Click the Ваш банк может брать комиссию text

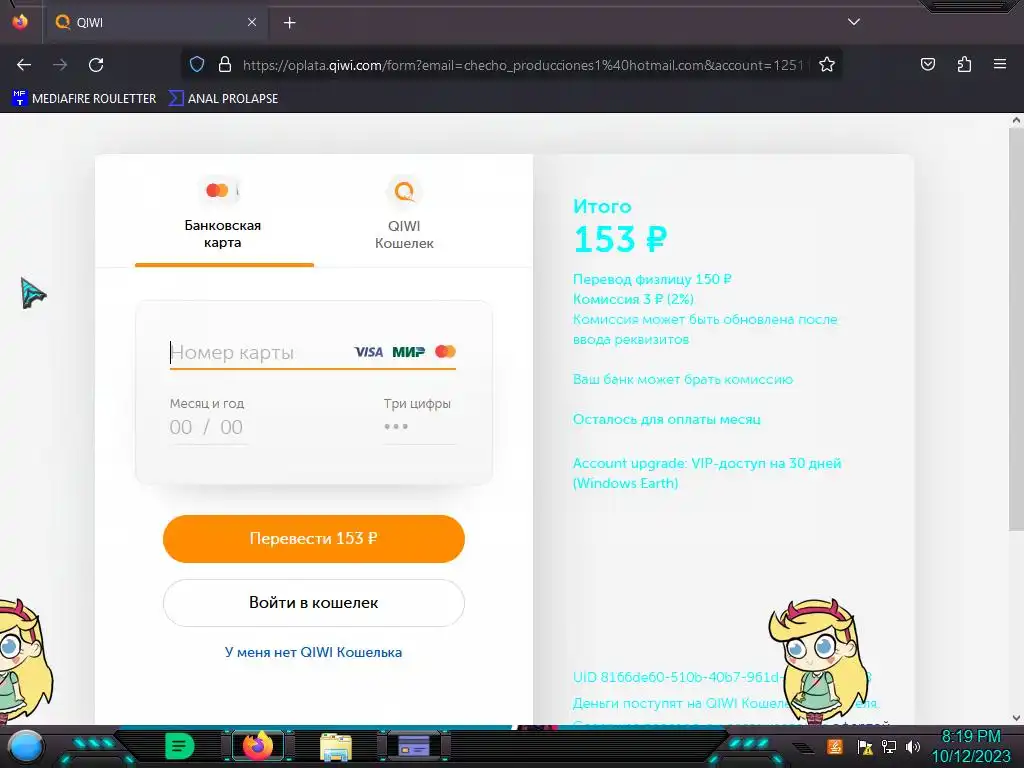(682, 379)
